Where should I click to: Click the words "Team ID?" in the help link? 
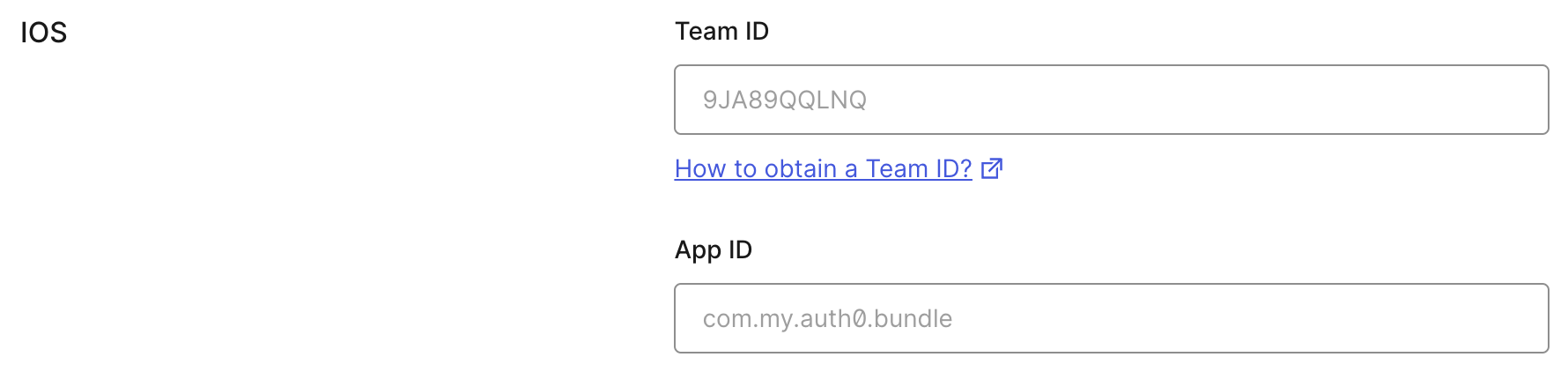[919, 168]
